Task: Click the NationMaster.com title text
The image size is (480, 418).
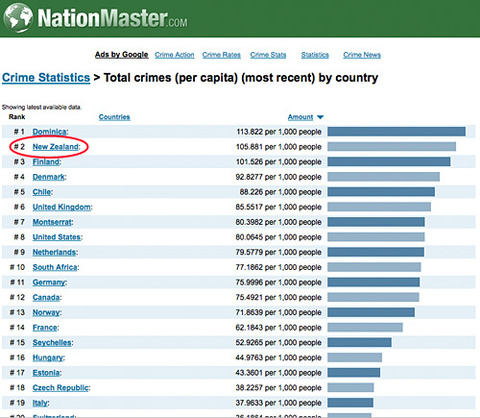Action: [112, 18]
